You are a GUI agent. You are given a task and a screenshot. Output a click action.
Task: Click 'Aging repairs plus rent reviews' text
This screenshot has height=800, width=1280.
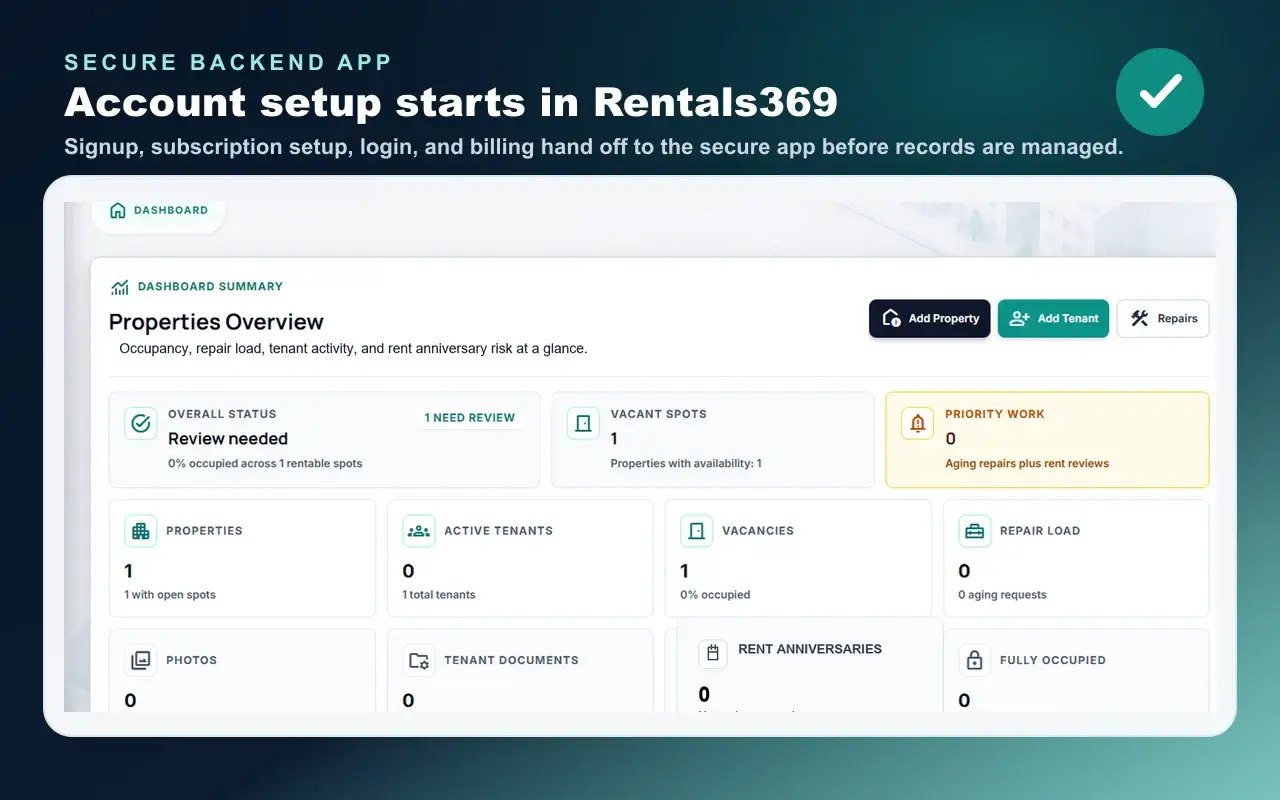1027,464
